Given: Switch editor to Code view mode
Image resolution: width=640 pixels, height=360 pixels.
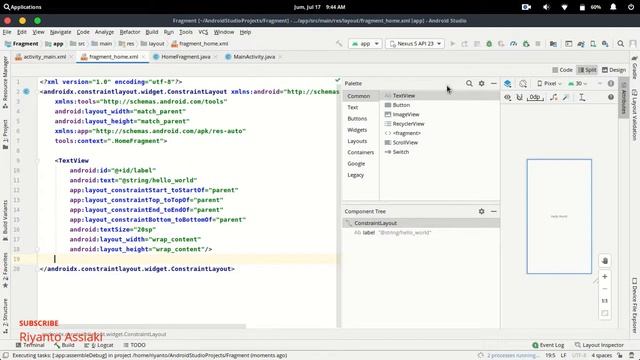Looking at the screenshot, I should click(562, 70).
